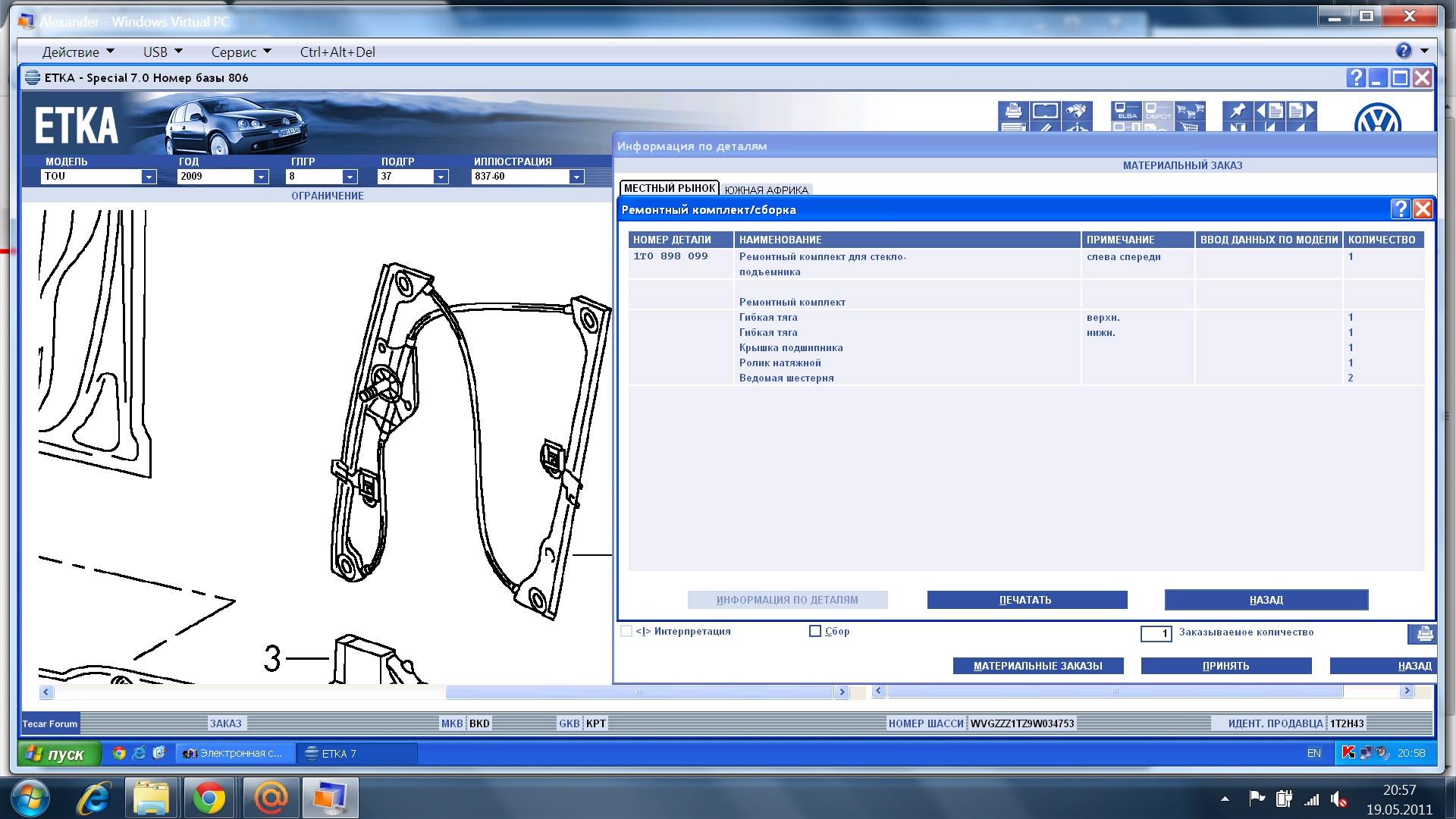The image size is (1456, 819).
Task: Click parts panel scrollbar right arrow
Action: (x=1407, y=691)
